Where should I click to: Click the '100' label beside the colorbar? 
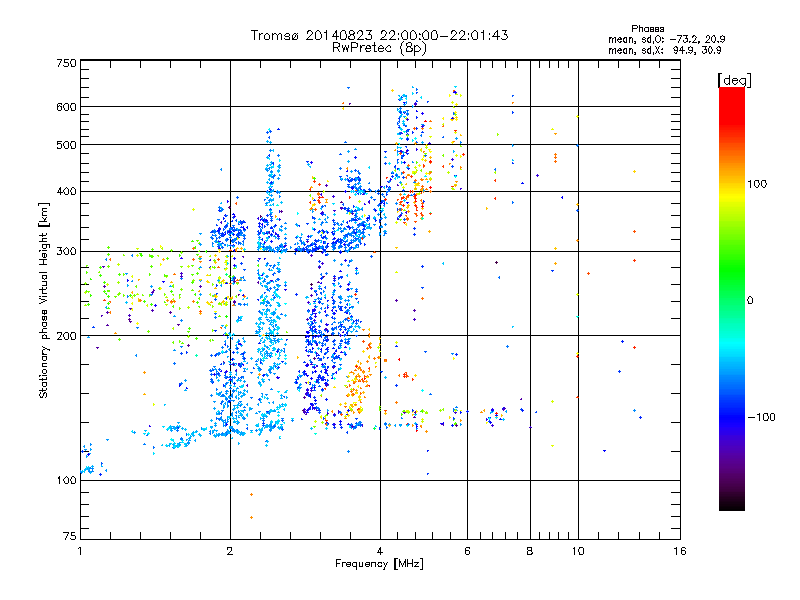point(757,184)
